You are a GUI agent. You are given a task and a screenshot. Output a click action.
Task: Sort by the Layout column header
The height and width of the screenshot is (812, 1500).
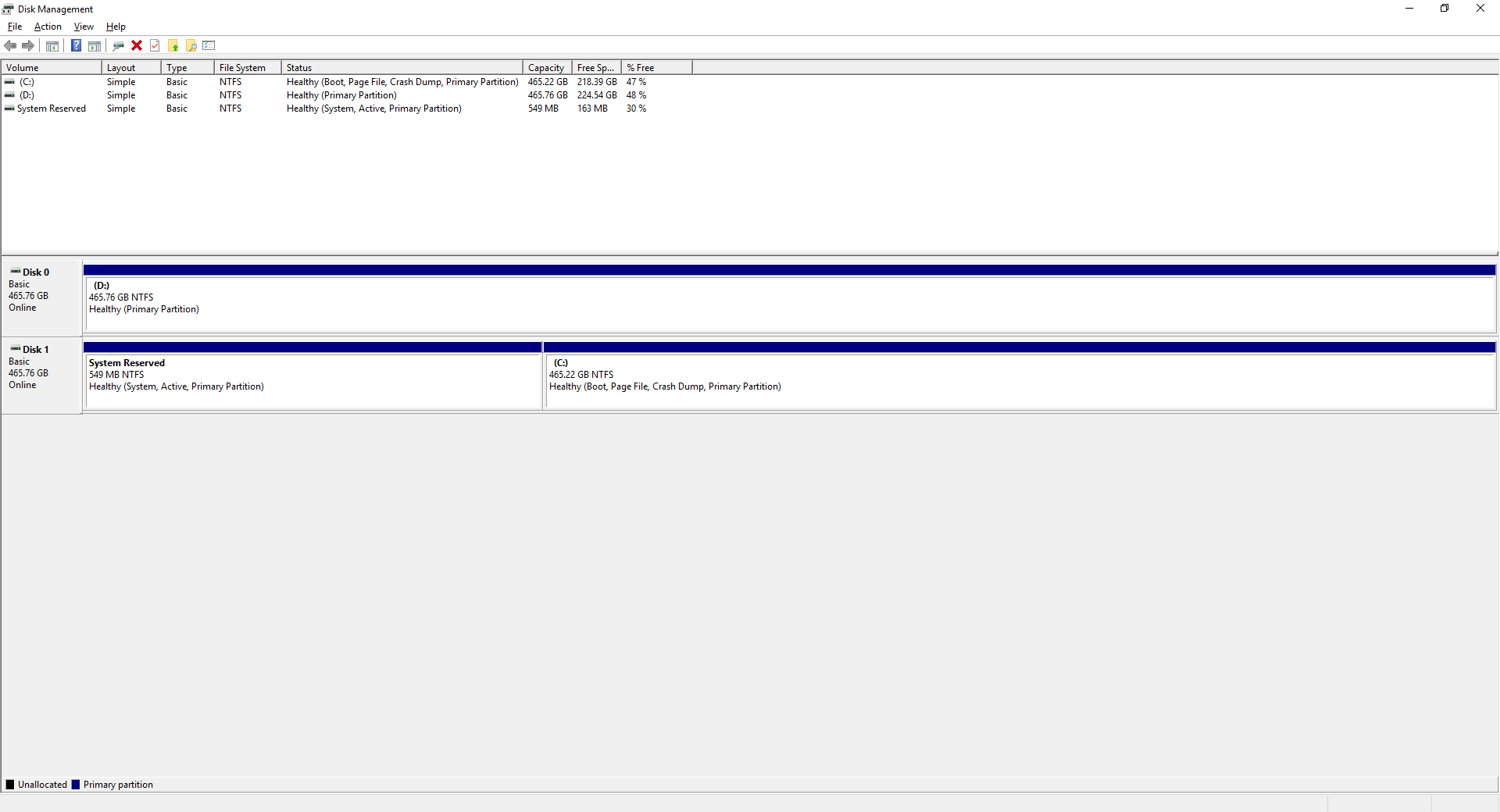(131, 68)
